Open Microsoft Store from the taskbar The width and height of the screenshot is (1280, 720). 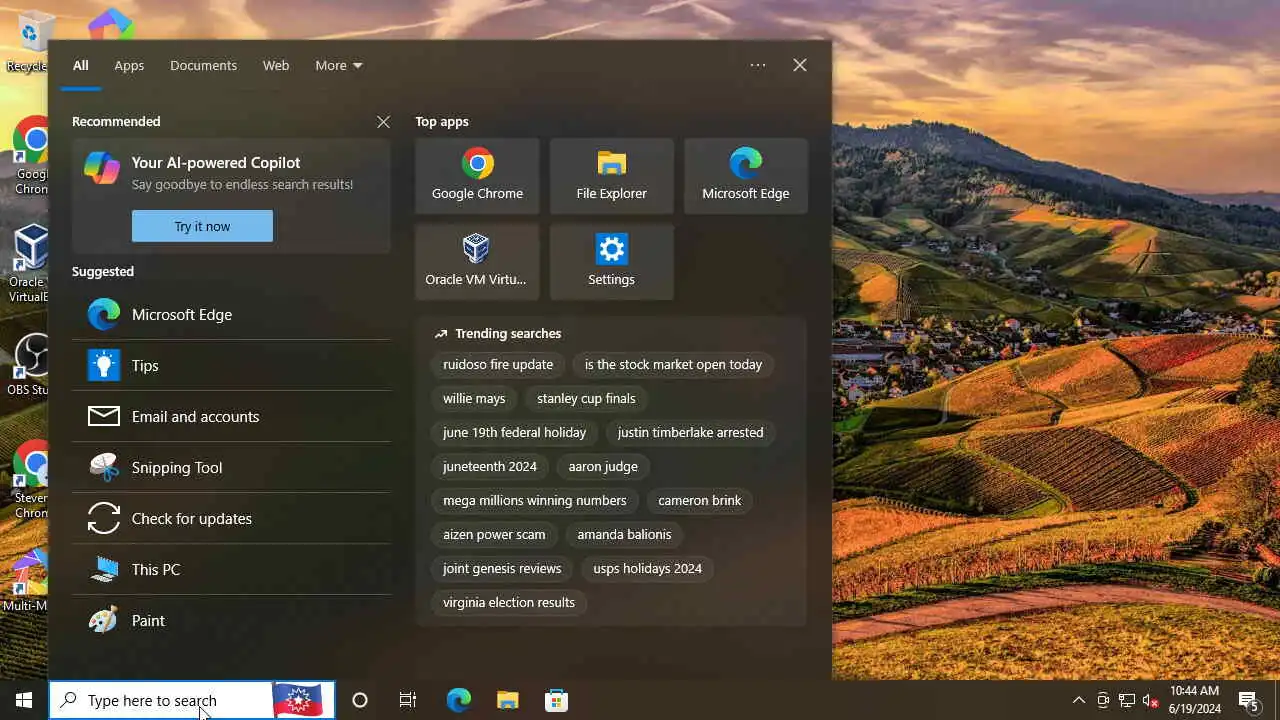coord(556,700)
